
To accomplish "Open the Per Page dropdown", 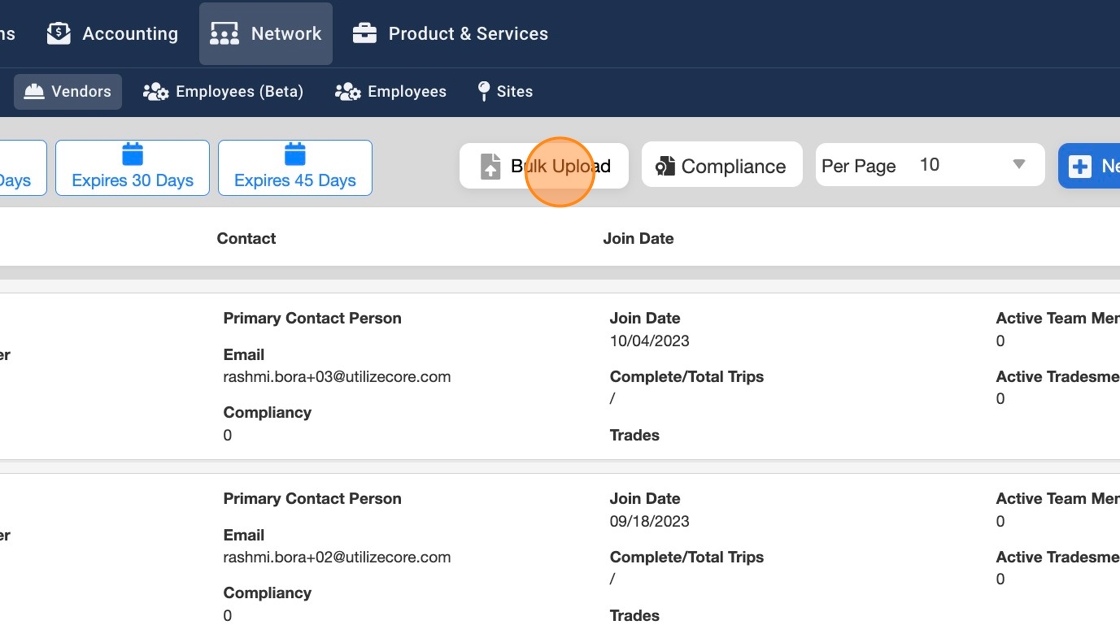I will [930, 165].
